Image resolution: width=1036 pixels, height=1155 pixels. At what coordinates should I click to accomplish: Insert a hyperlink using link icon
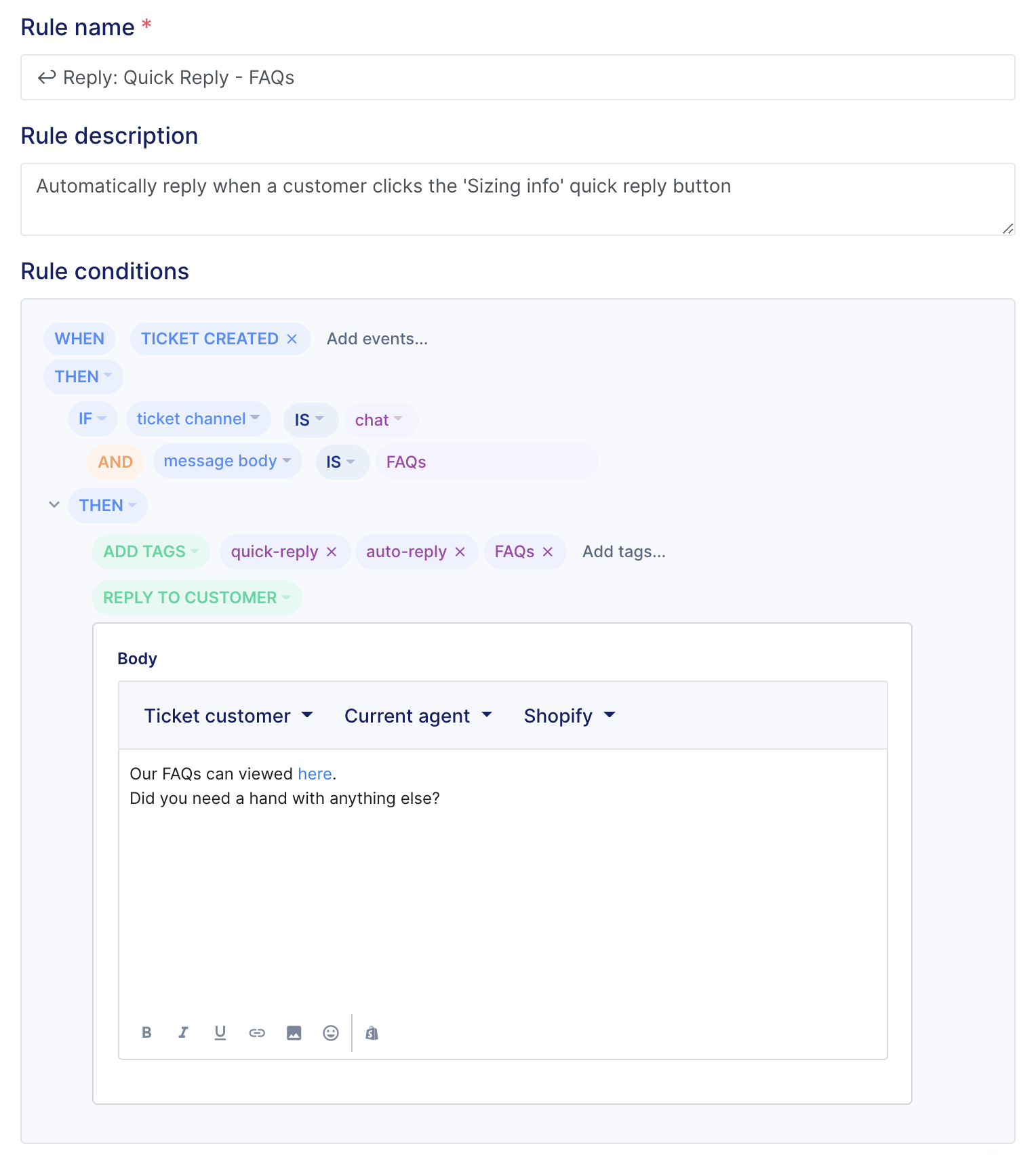pos(257,1032)
